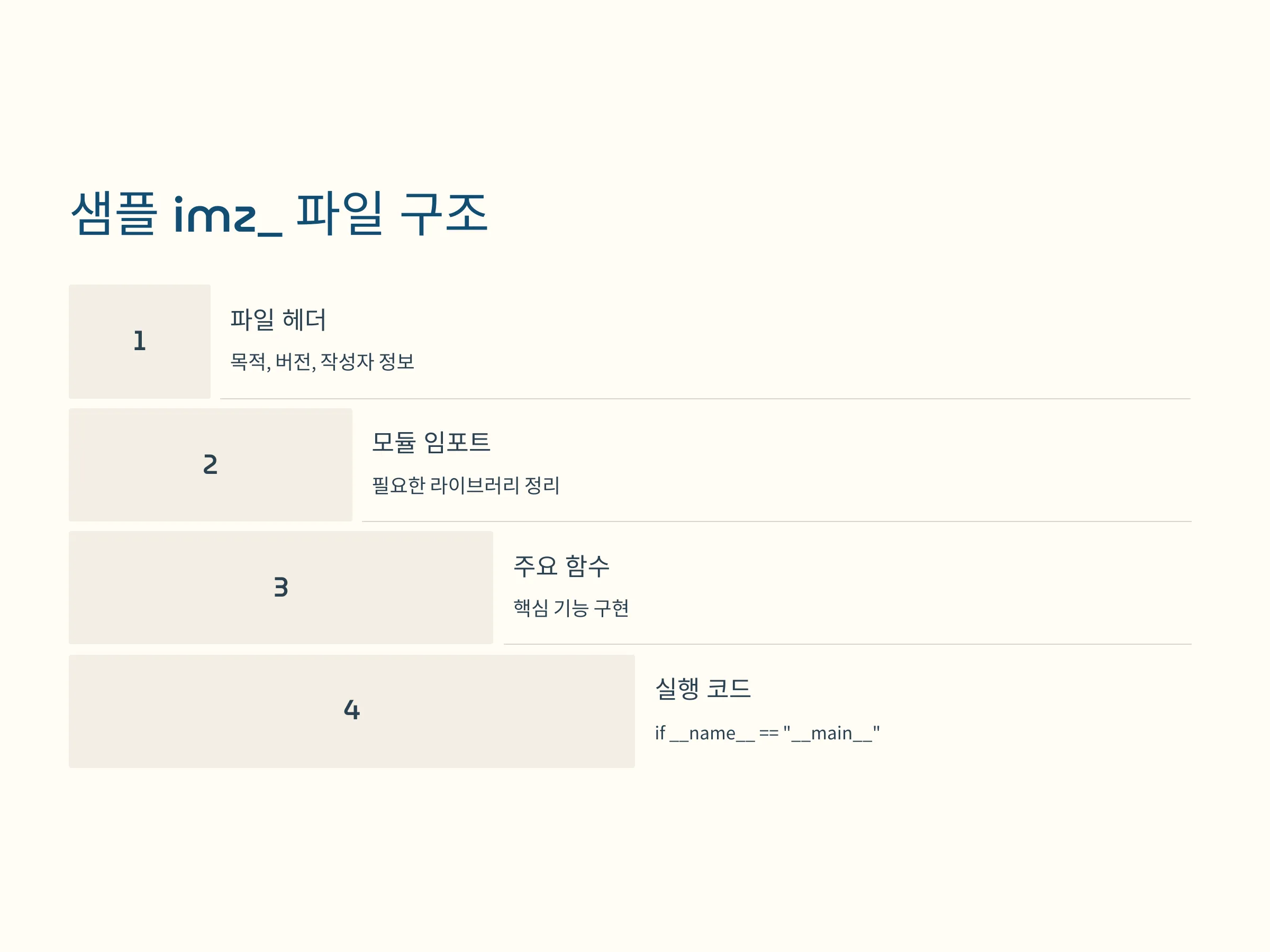Click the number 3 digit

(281, 587)
